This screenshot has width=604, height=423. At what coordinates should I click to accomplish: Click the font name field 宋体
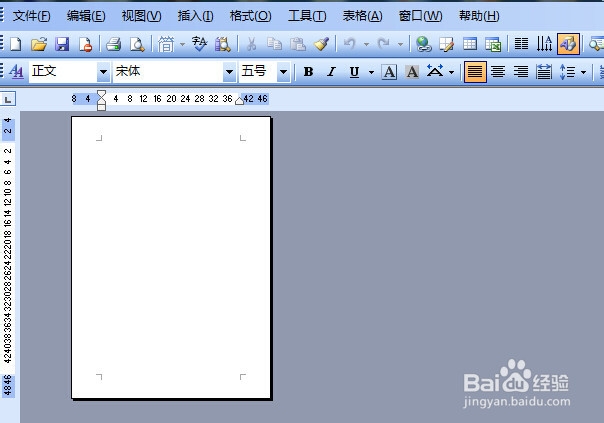[168, 72]
